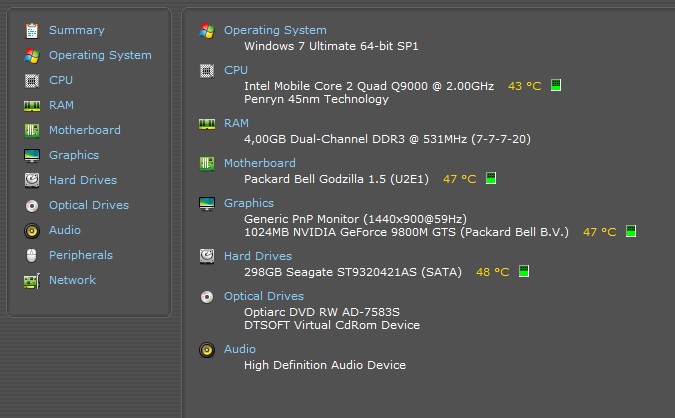
Task: Click the Hard Drives disk icon in sidebar
Action: 32,180
